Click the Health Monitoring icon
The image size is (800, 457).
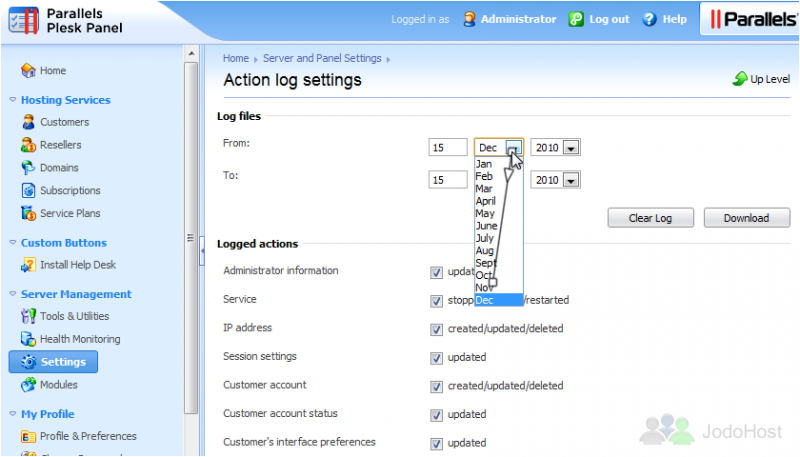point(28,339)
